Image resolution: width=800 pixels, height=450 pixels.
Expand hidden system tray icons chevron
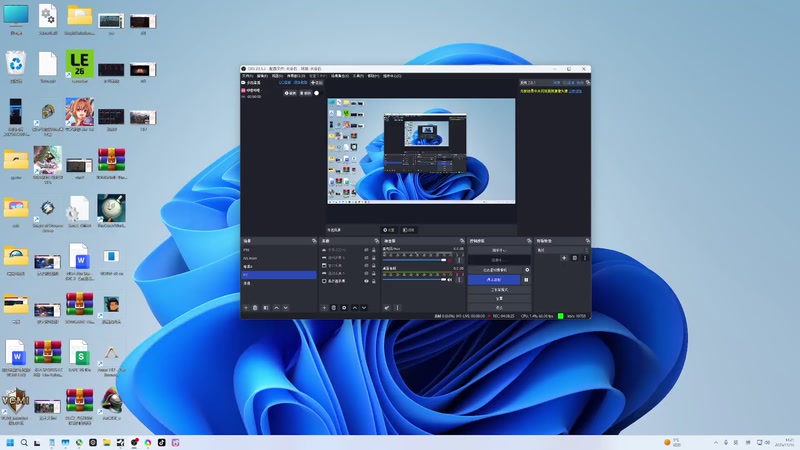(x=715, y=442)
